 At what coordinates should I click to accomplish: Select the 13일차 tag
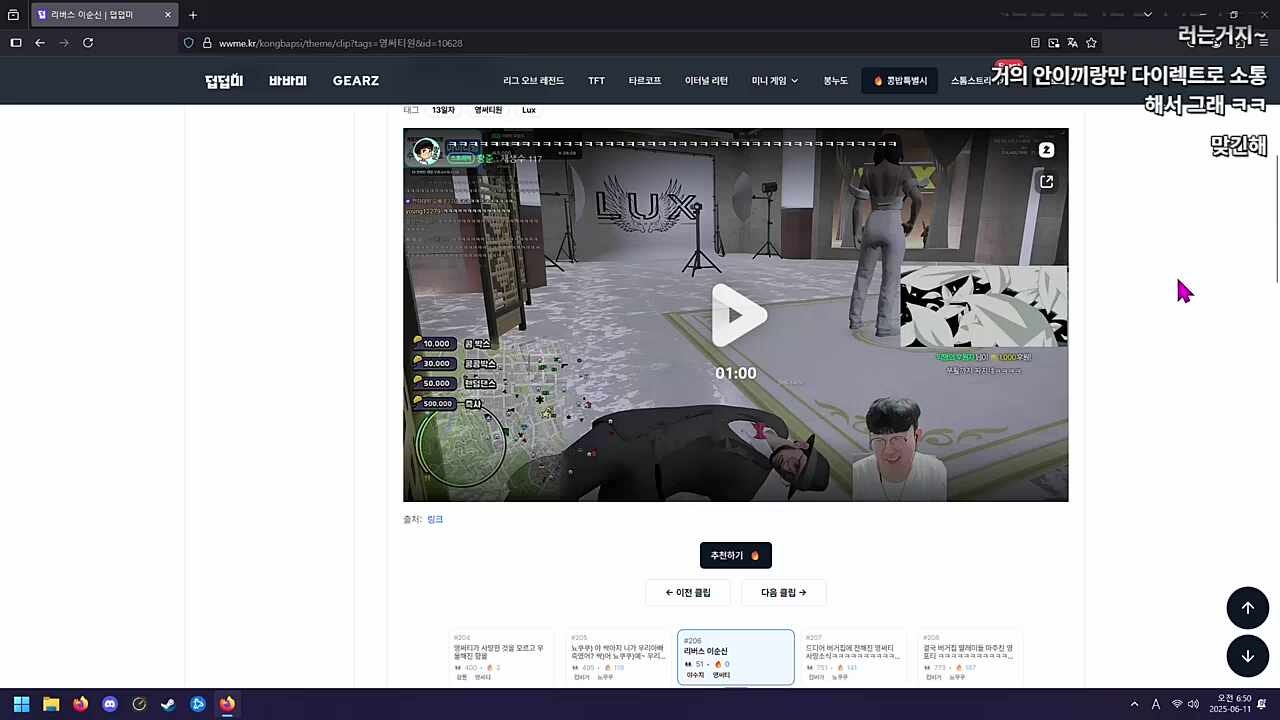click(443, 110)
